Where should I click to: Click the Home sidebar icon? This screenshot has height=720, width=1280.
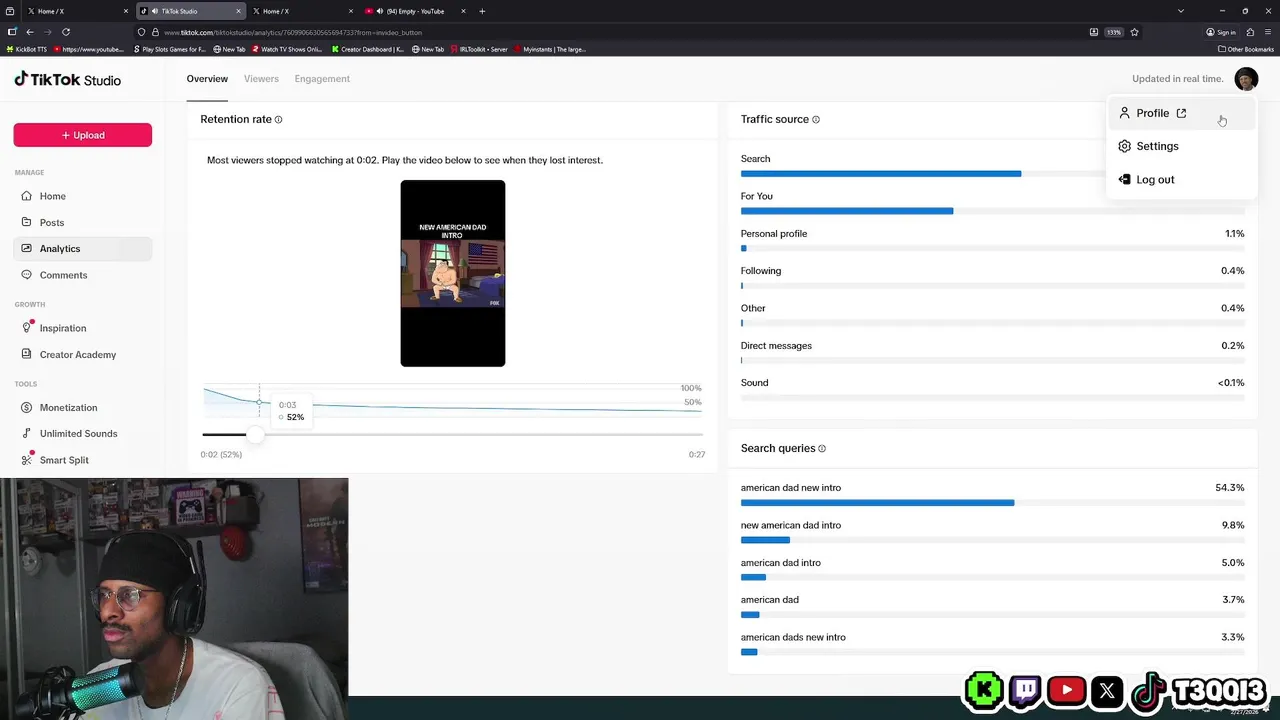pyautogui.click(x=28, y=196)
